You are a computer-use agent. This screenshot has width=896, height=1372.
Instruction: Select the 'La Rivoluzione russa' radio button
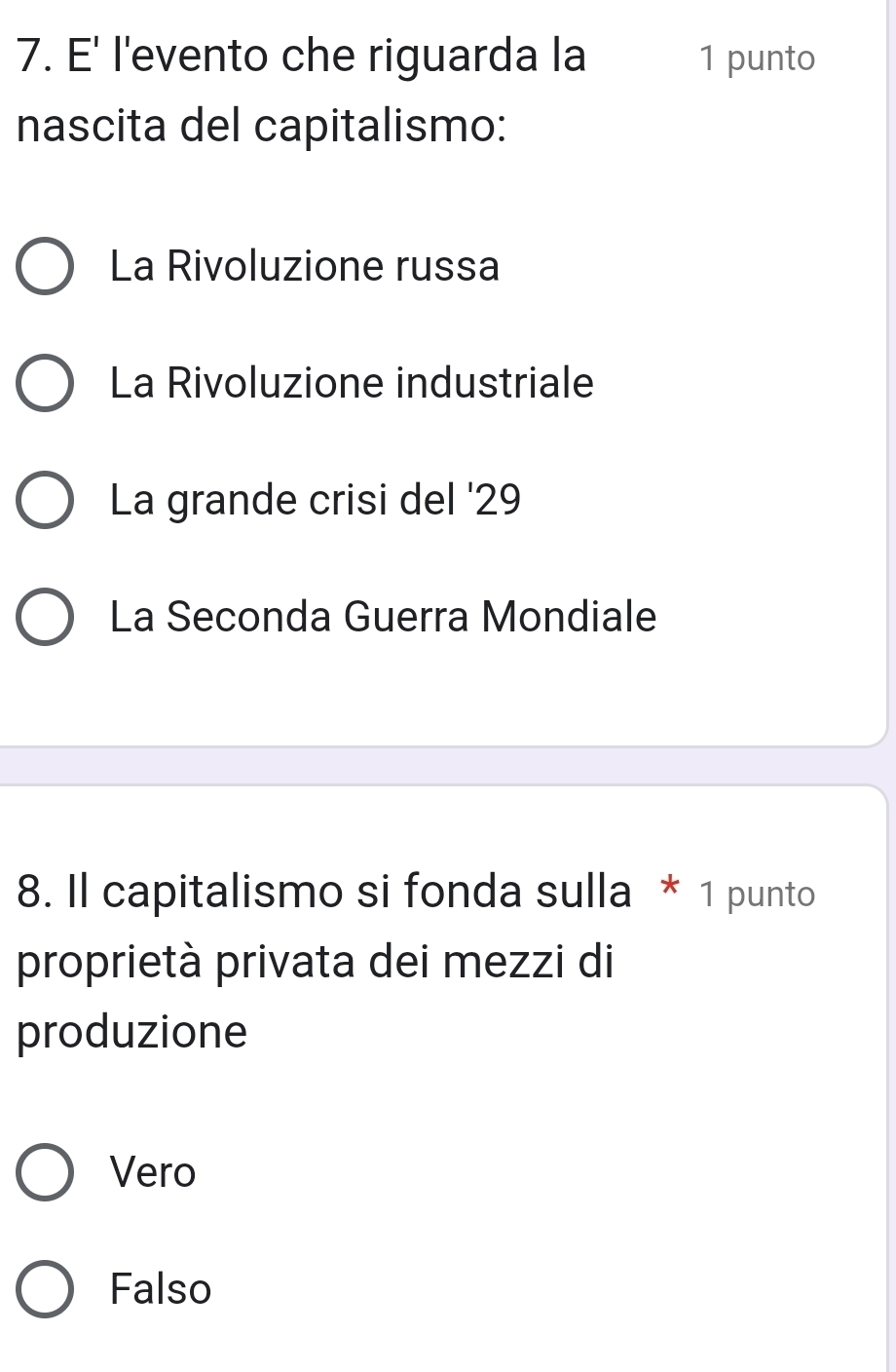(44, 267)
